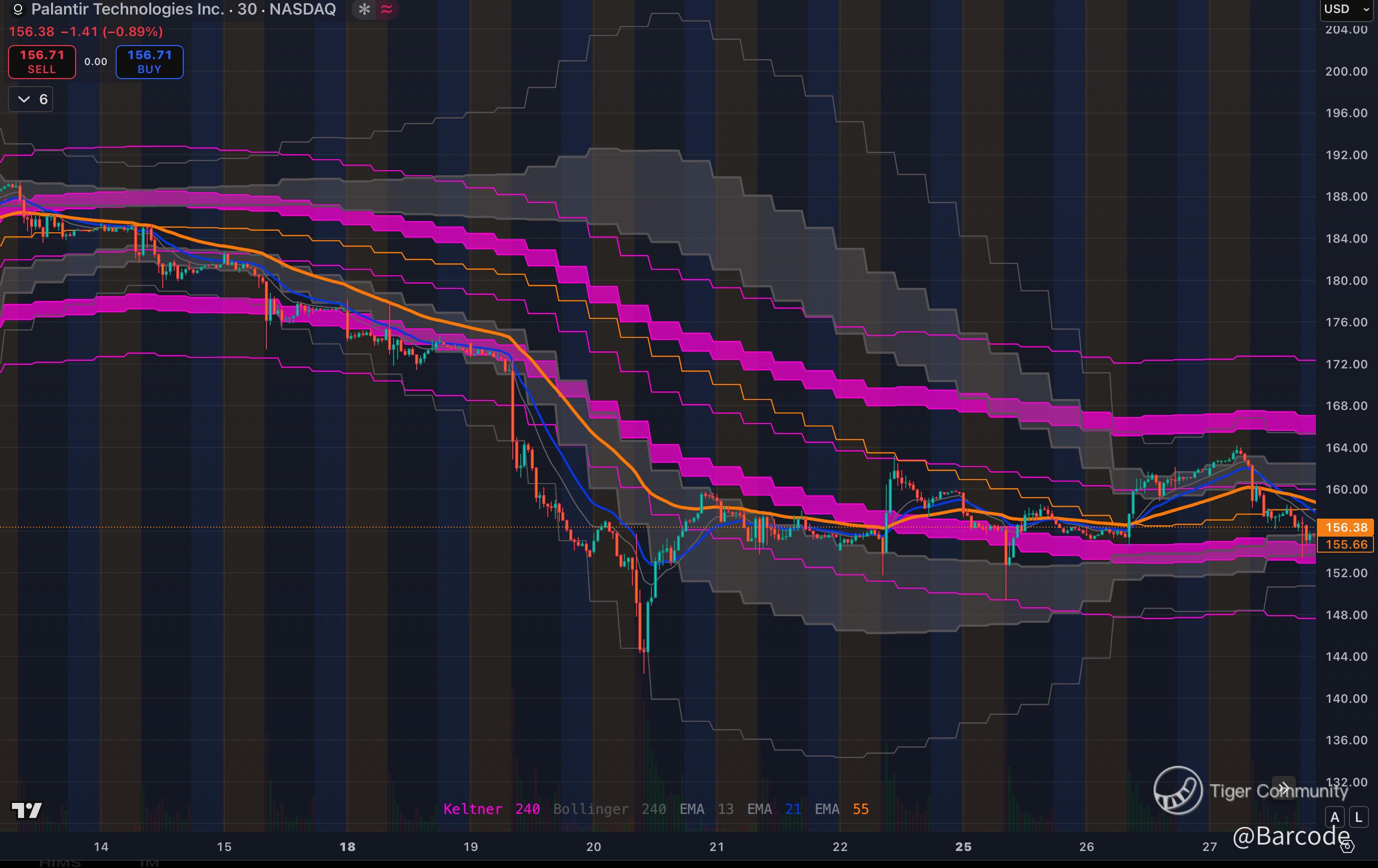Open the USD currency dropdown

pyautogui.click(x=1345, y=9)
